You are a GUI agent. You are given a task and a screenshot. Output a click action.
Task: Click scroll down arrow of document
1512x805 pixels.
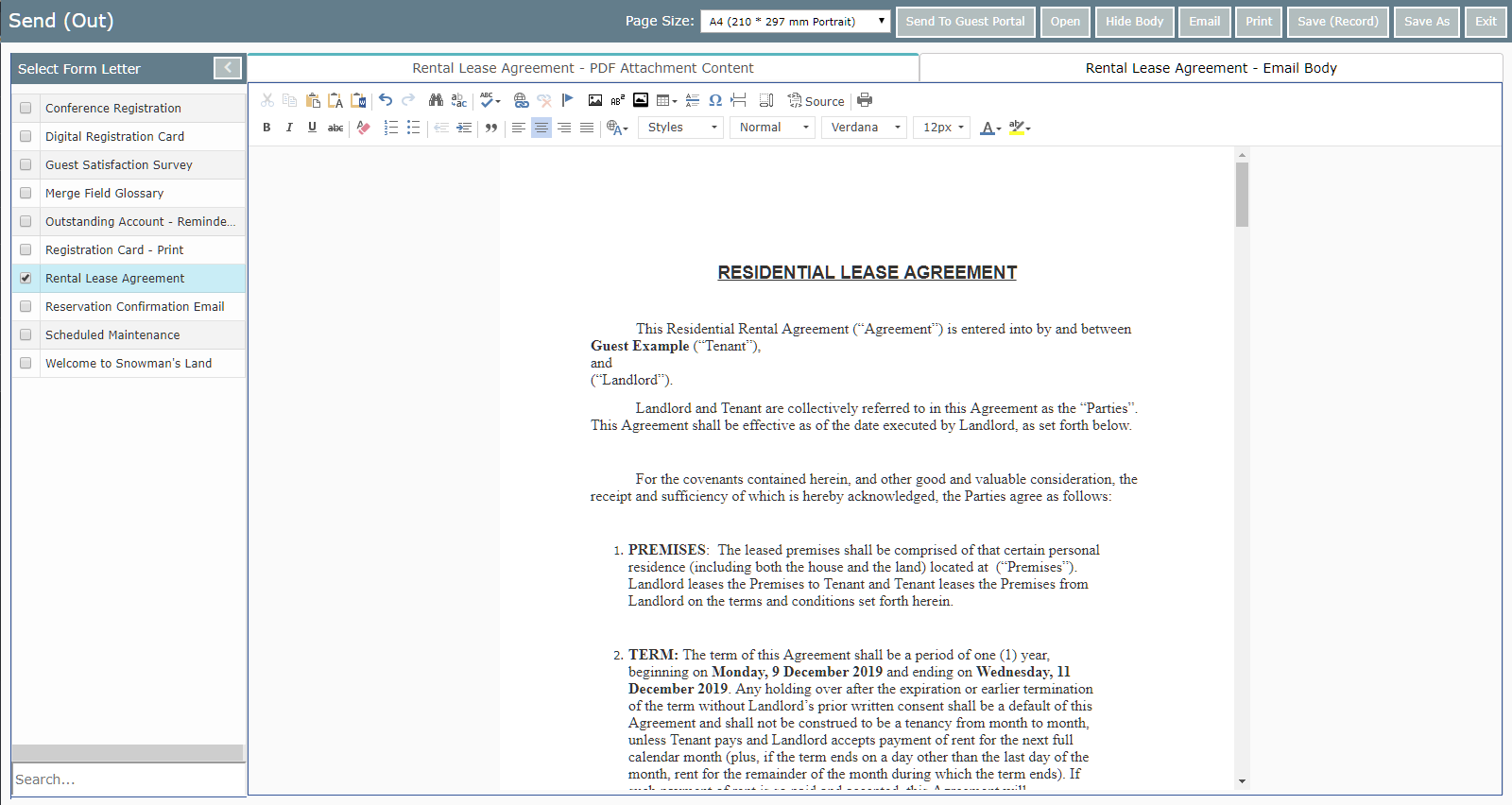click(1242, 781)
